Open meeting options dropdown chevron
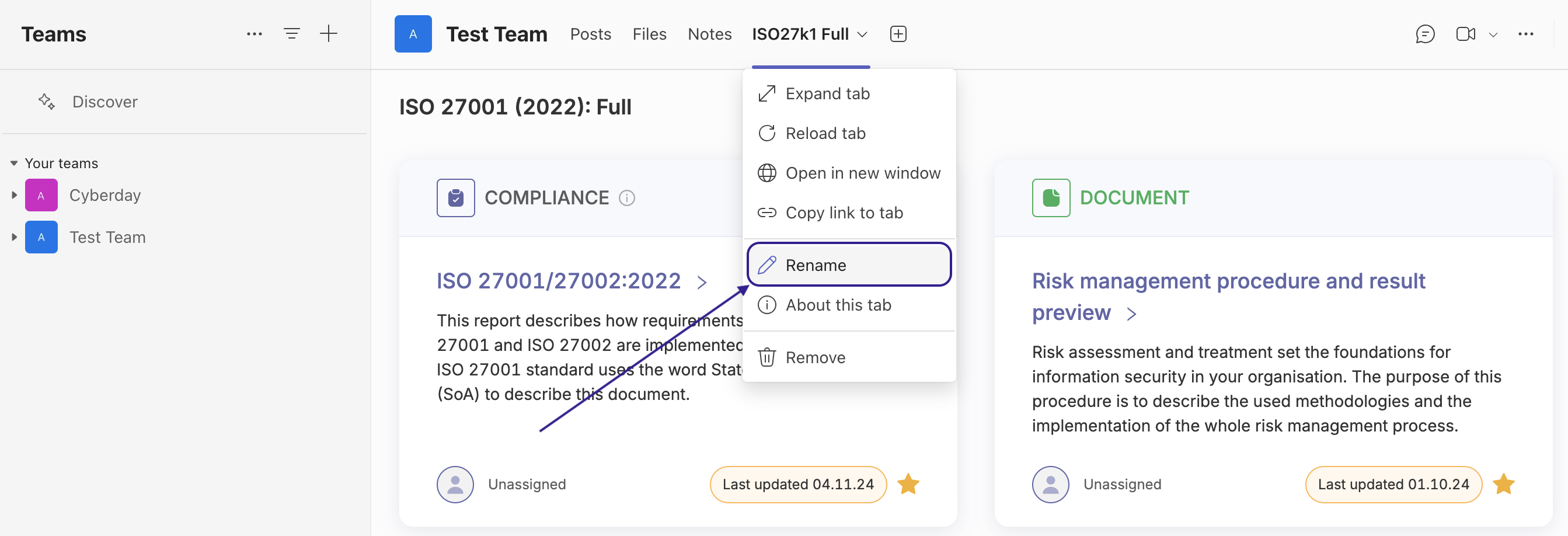This screenshot has width=1568, height=536. tap(1493, 34)
